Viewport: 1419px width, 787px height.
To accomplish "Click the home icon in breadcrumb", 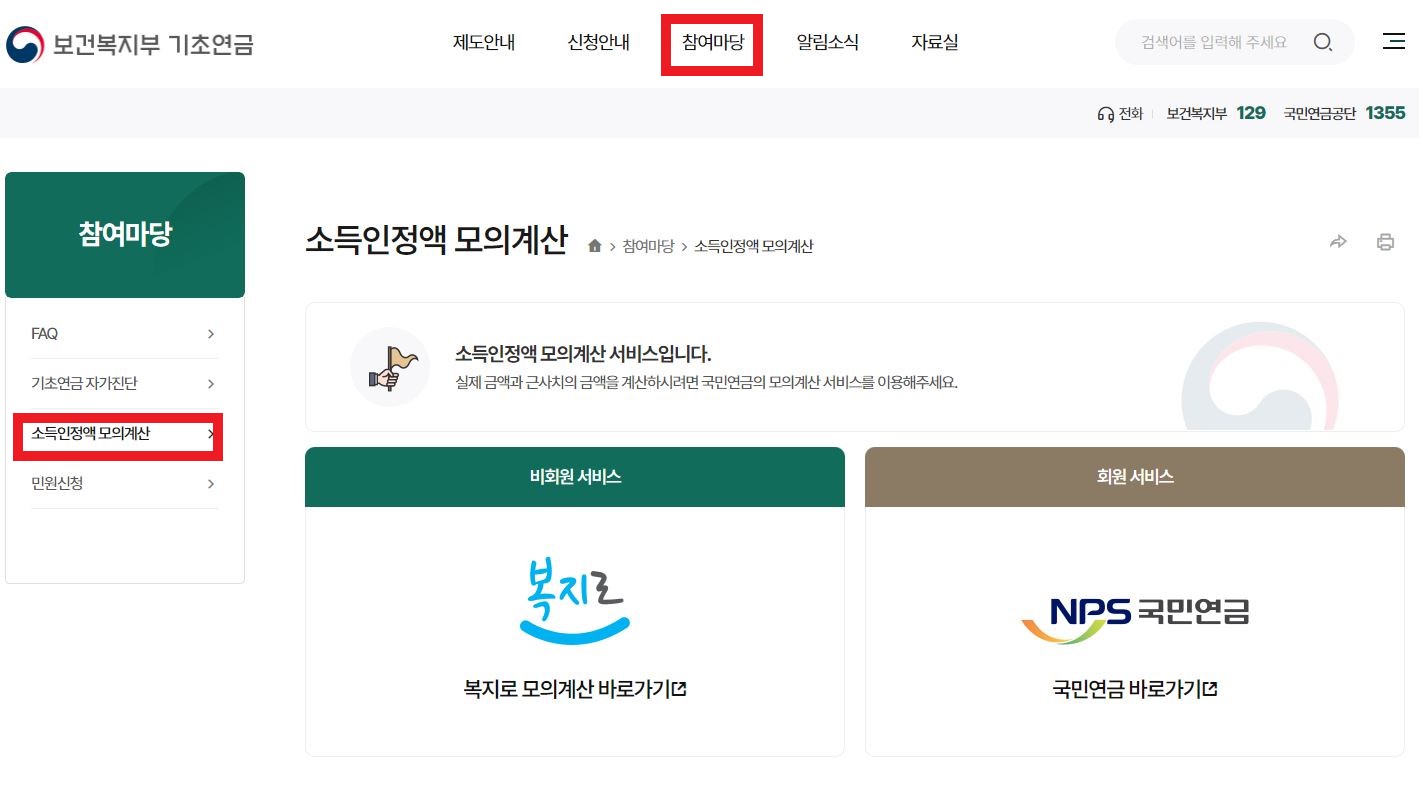I will click(595, 246).
